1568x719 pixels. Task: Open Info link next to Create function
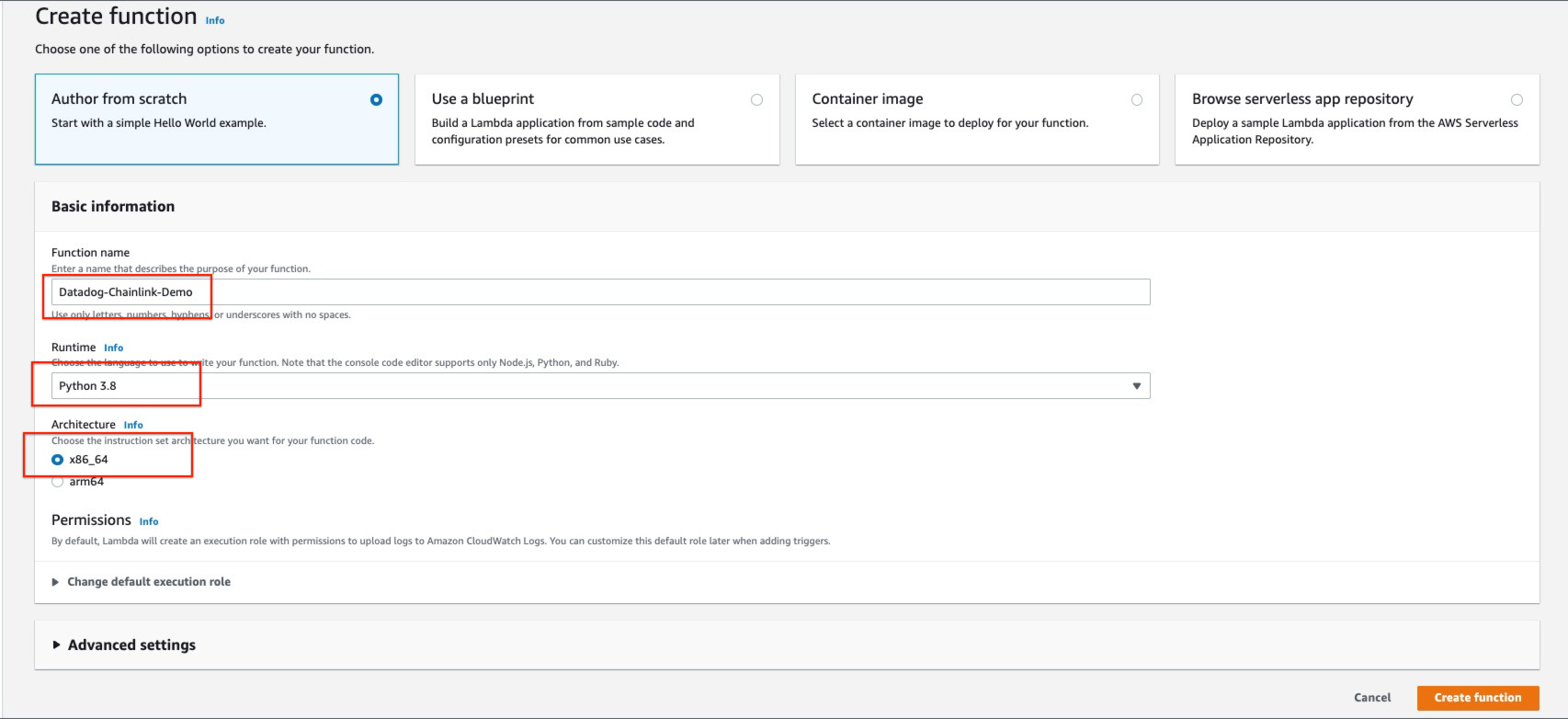(215, 20)
